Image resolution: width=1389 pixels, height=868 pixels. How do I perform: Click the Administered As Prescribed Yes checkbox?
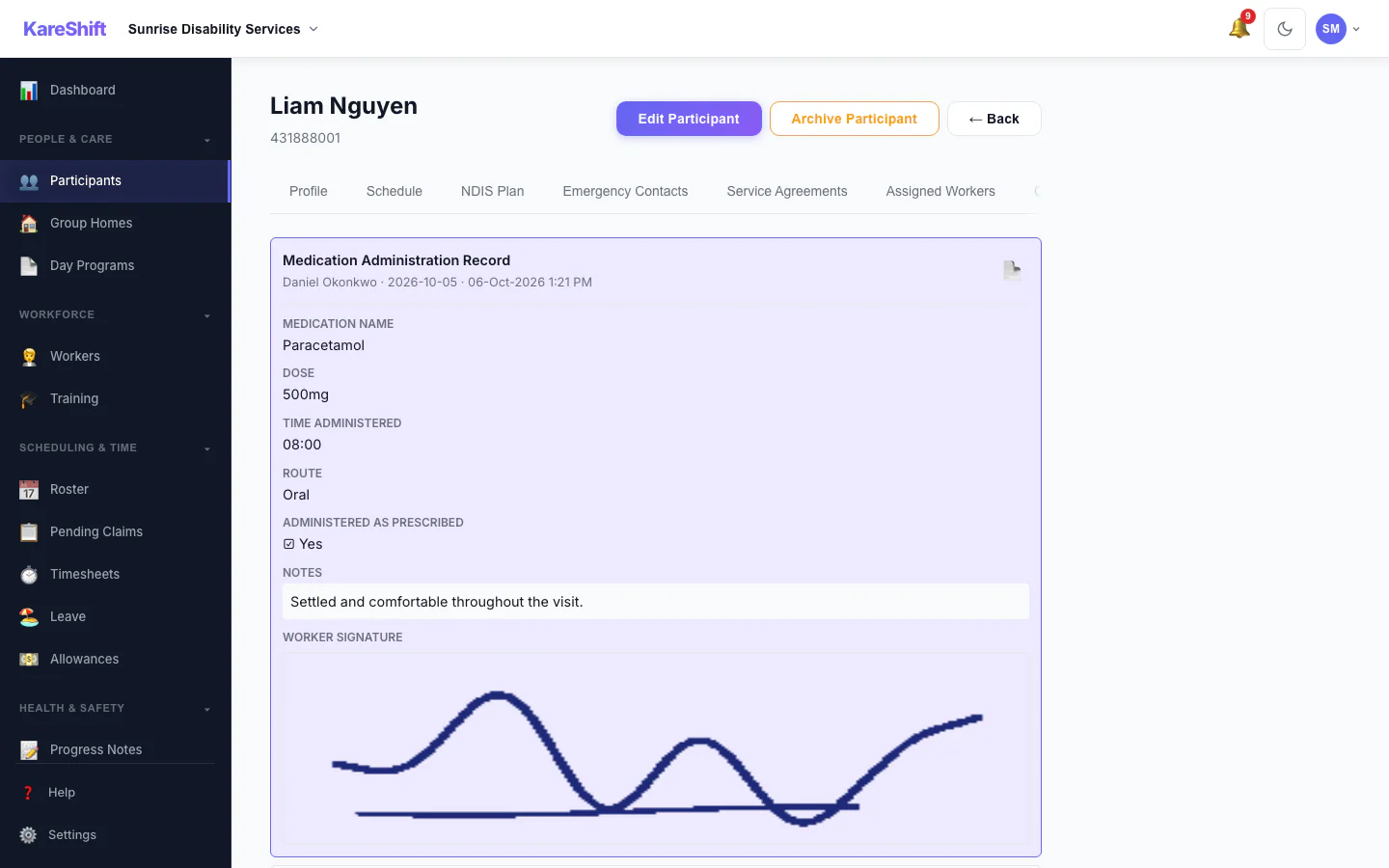pos(288,544)
